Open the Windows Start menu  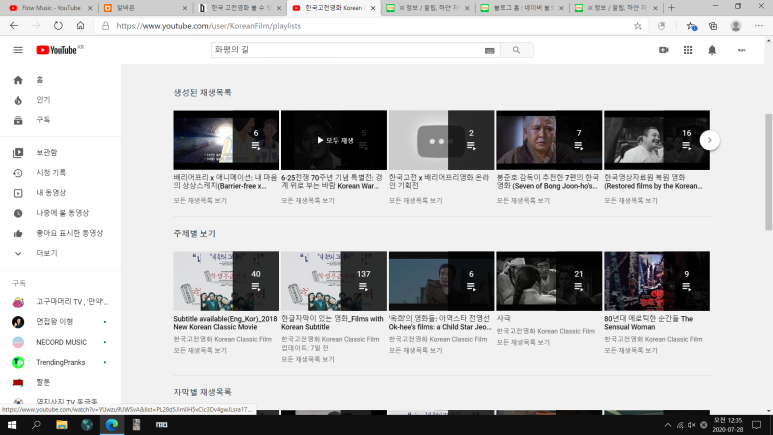tap(12, 425)
